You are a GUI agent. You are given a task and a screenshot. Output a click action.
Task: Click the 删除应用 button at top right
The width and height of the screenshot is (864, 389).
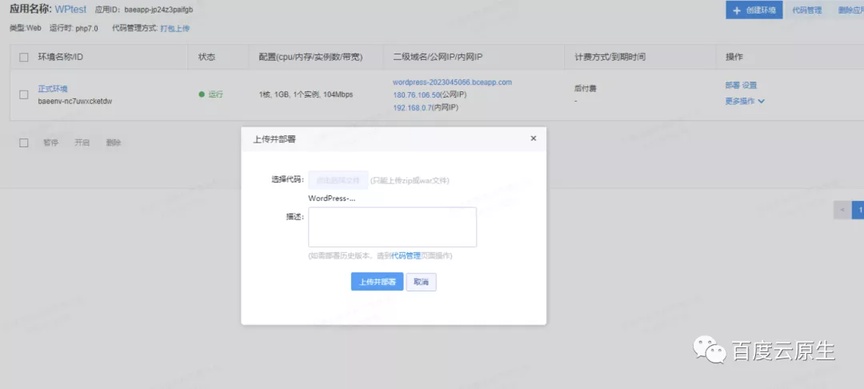[x=850, y=10]
